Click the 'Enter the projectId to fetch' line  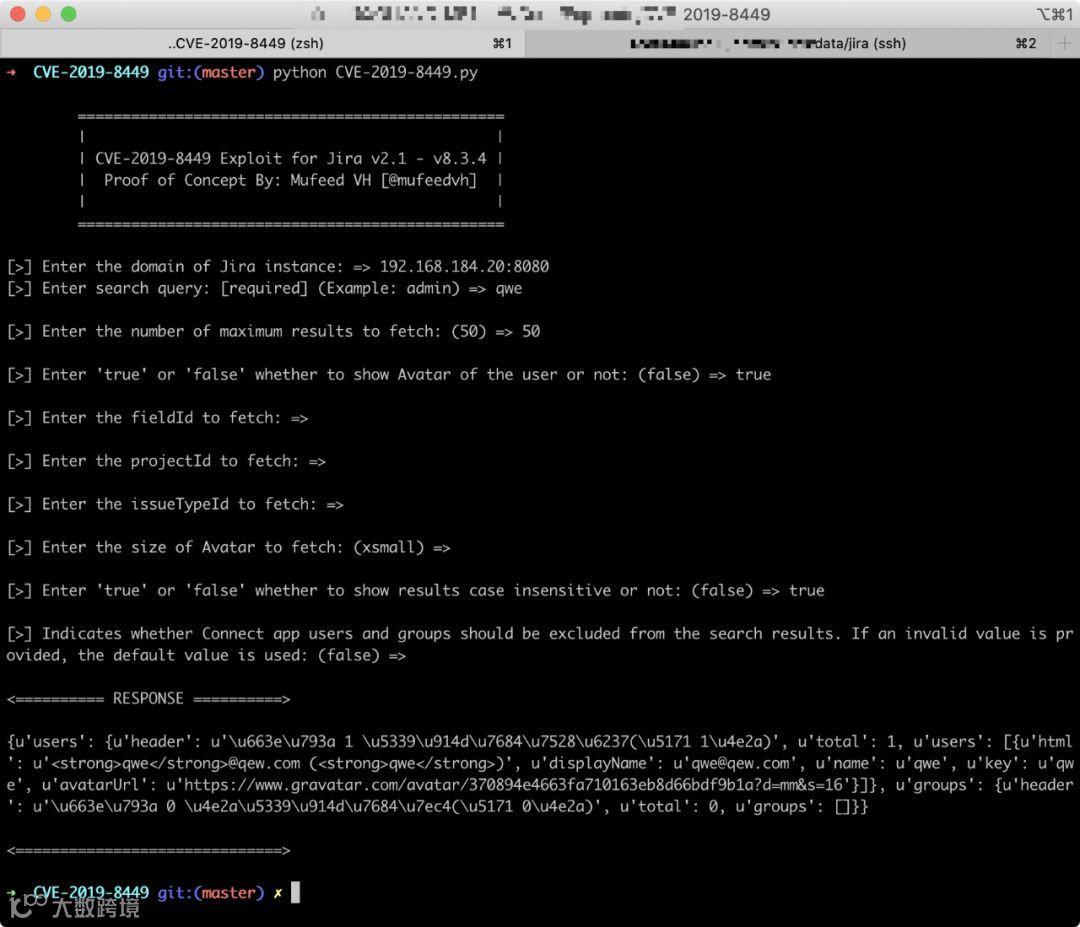(167, 461)
